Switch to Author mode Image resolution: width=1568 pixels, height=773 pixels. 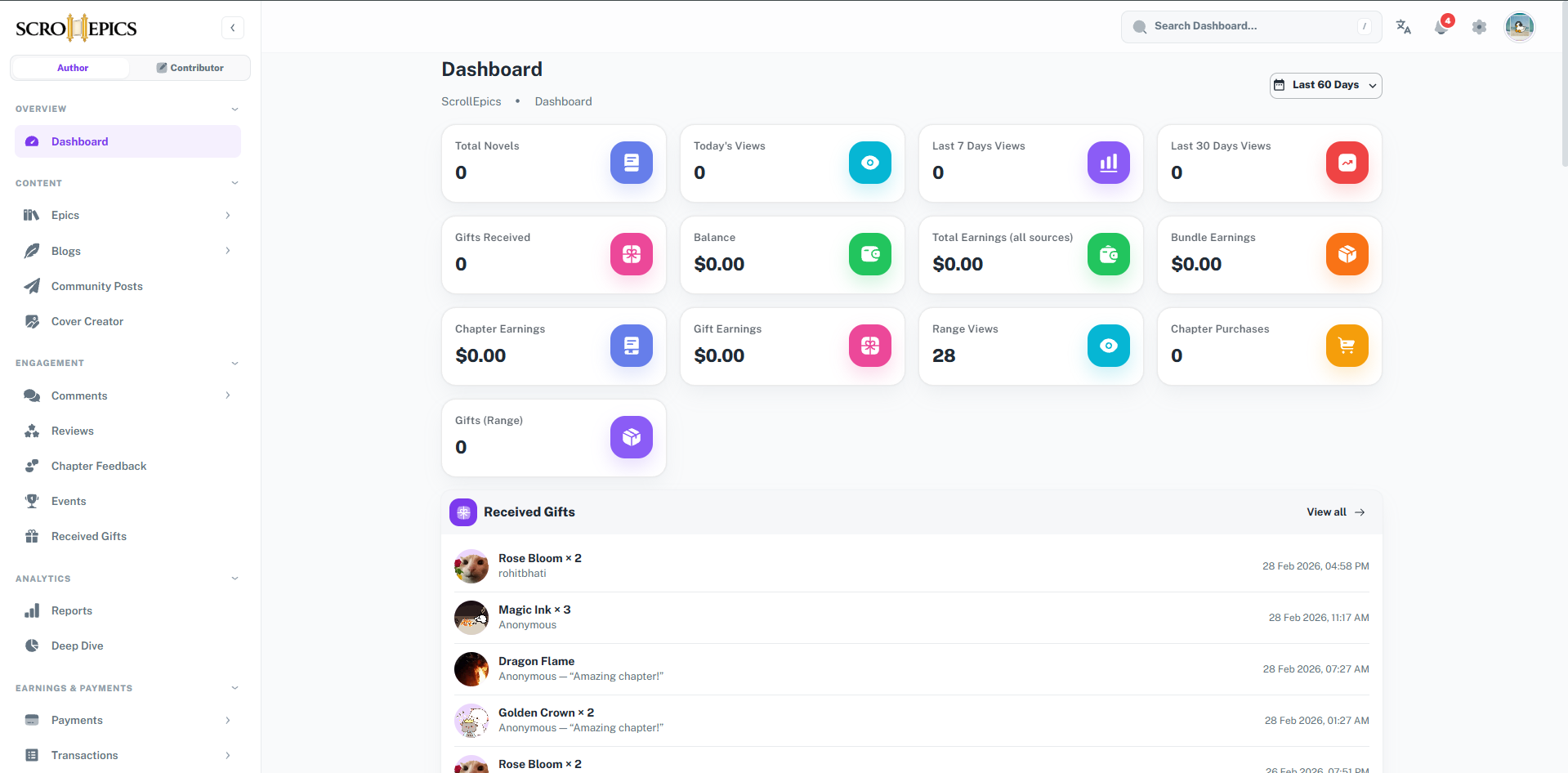(x=72, y=68)
